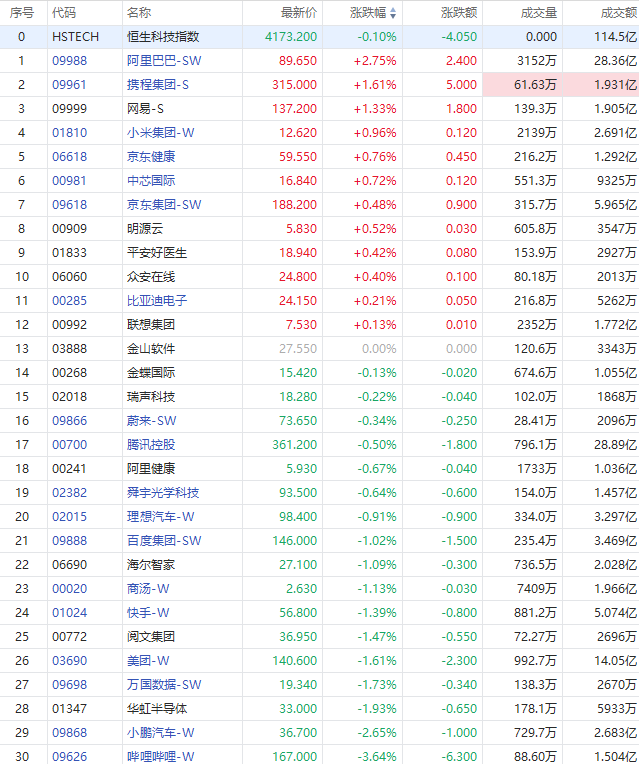639x764 pixels.
Task: Open 京东健康 stock name
Action: (151, 156)
